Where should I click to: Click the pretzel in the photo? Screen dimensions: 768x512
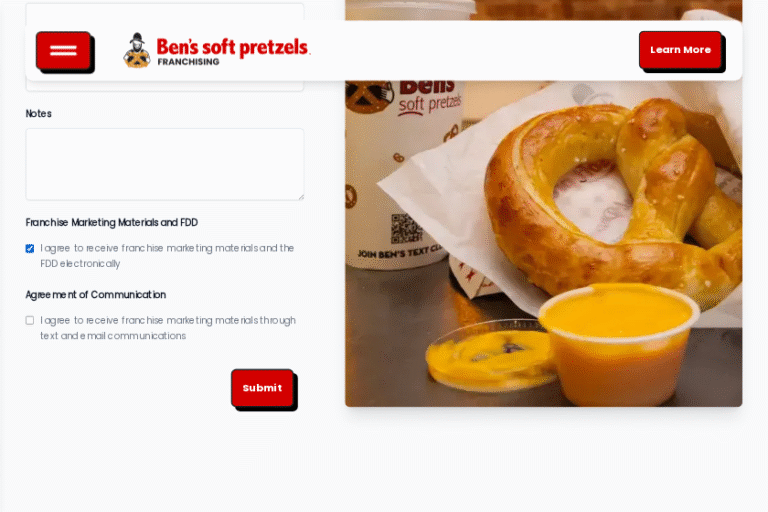point(612,201)
